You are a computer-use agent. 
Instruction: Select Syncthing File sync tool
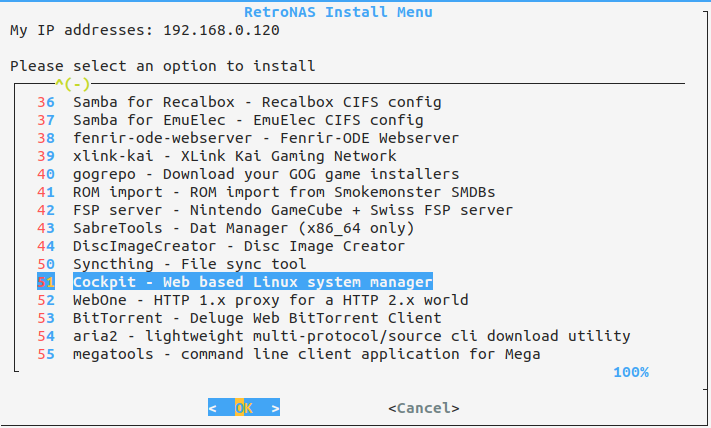click(171, 264)
